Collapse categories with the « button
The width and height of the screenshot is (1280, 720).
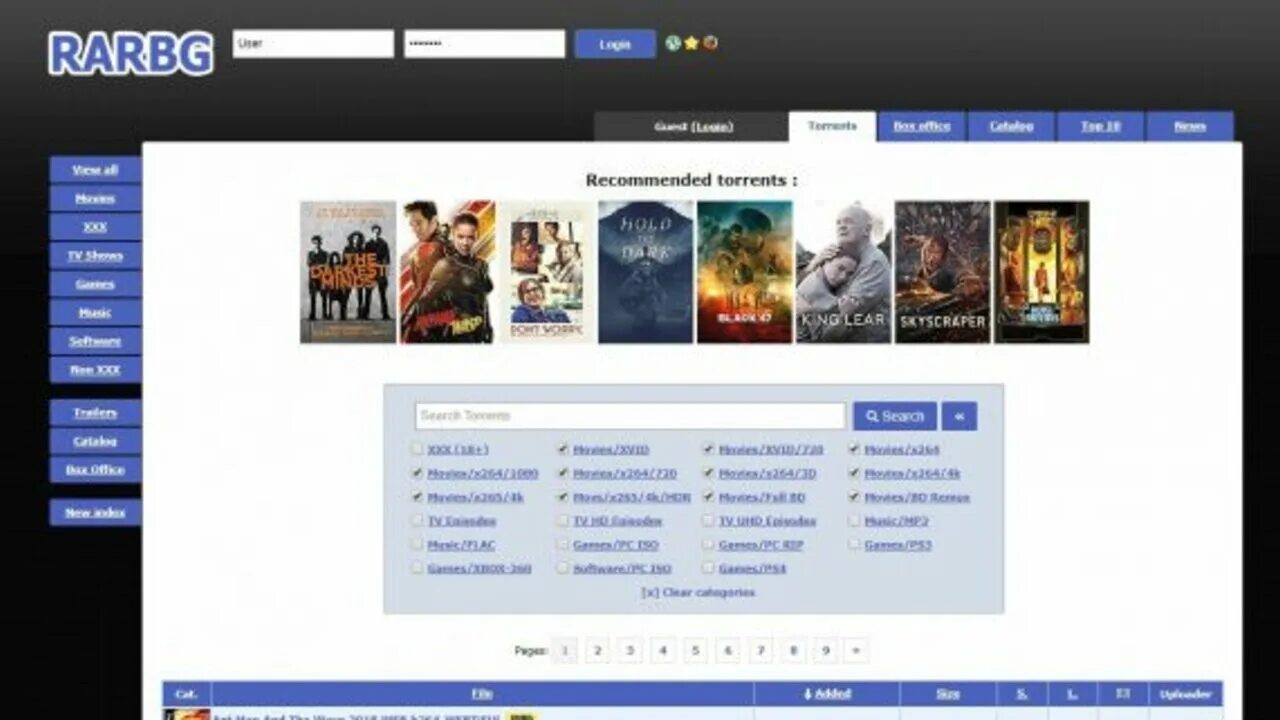pos(959,416)
